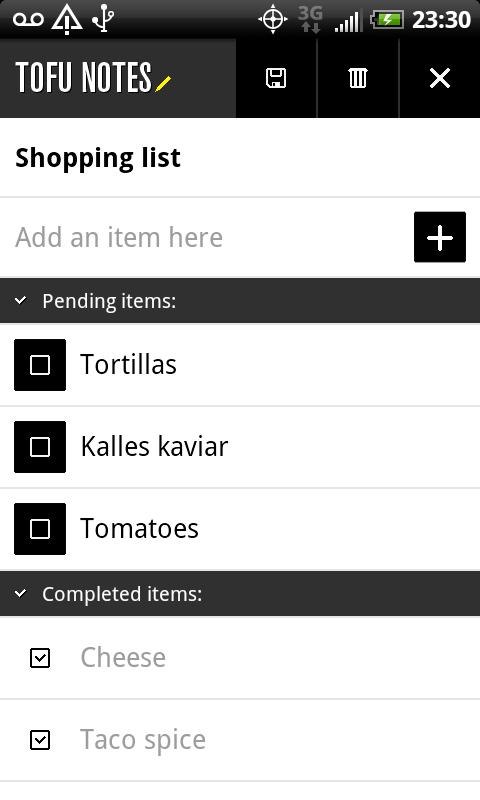Tap the Tofu Notes logo
The image size is (480, 800).
[93, 78]
